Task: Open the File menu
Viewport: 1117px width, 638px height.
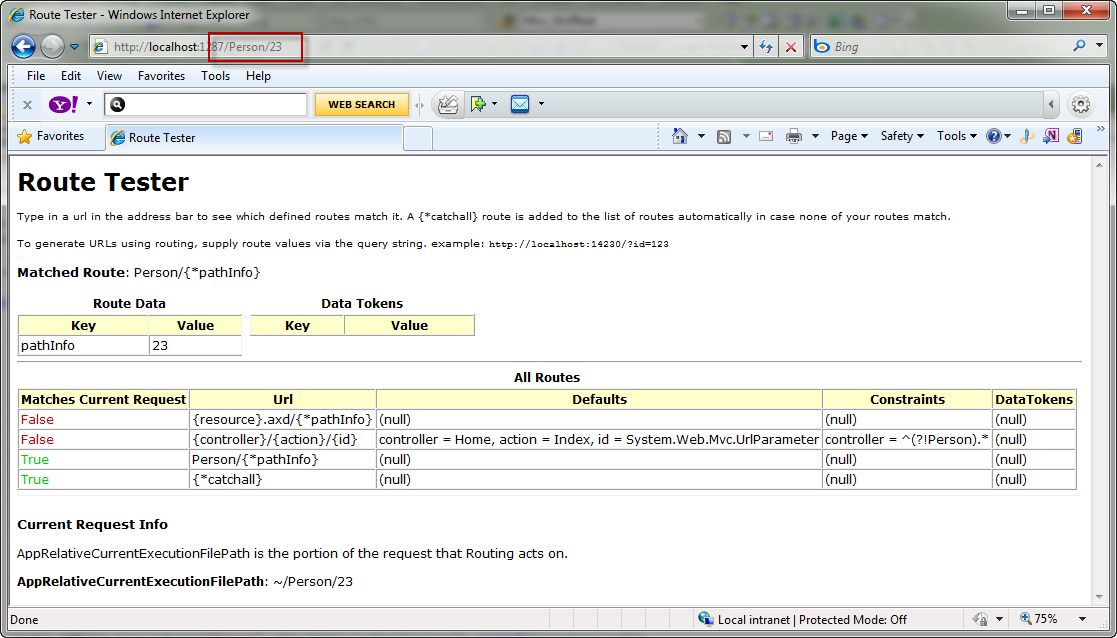Action: 36,75
